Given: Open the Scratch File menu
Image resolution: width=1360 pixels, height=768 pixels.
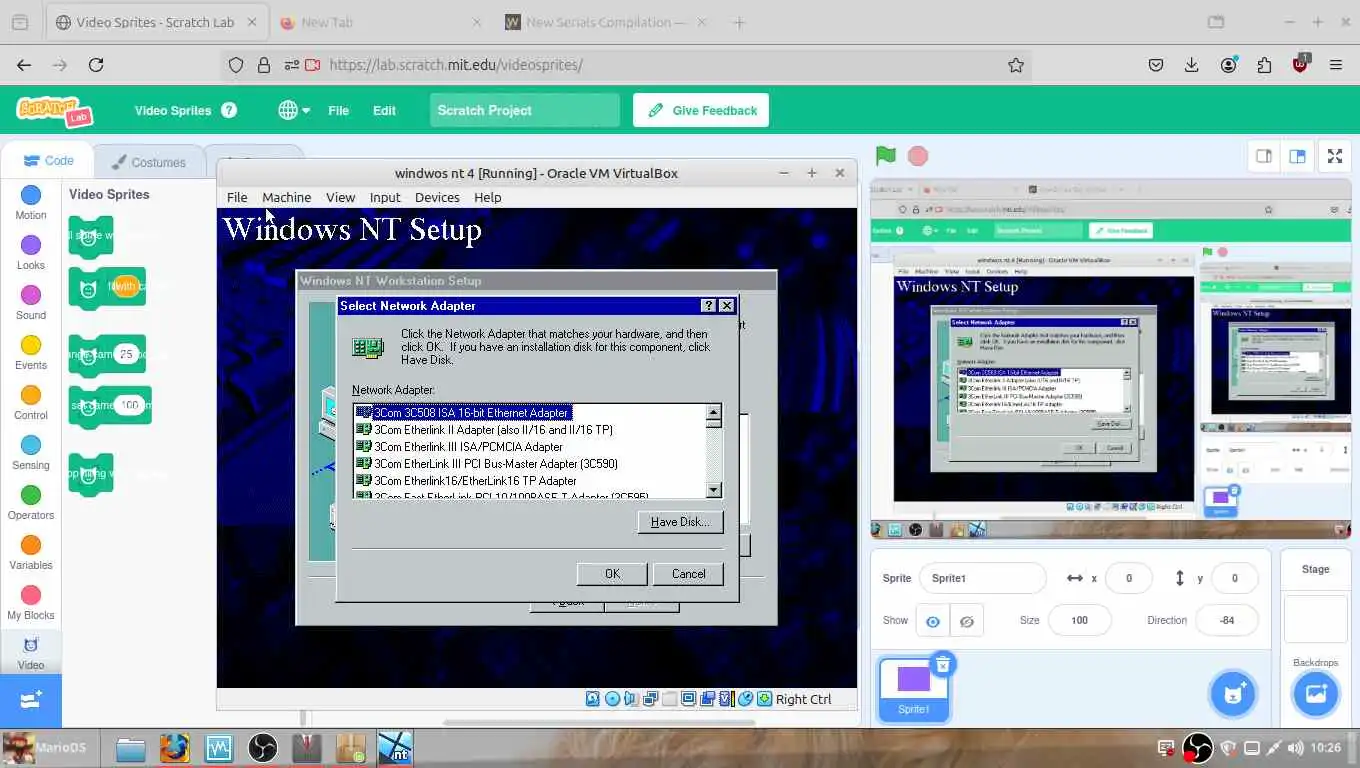Looking at the screenshot, I should [x=338, y=110].
